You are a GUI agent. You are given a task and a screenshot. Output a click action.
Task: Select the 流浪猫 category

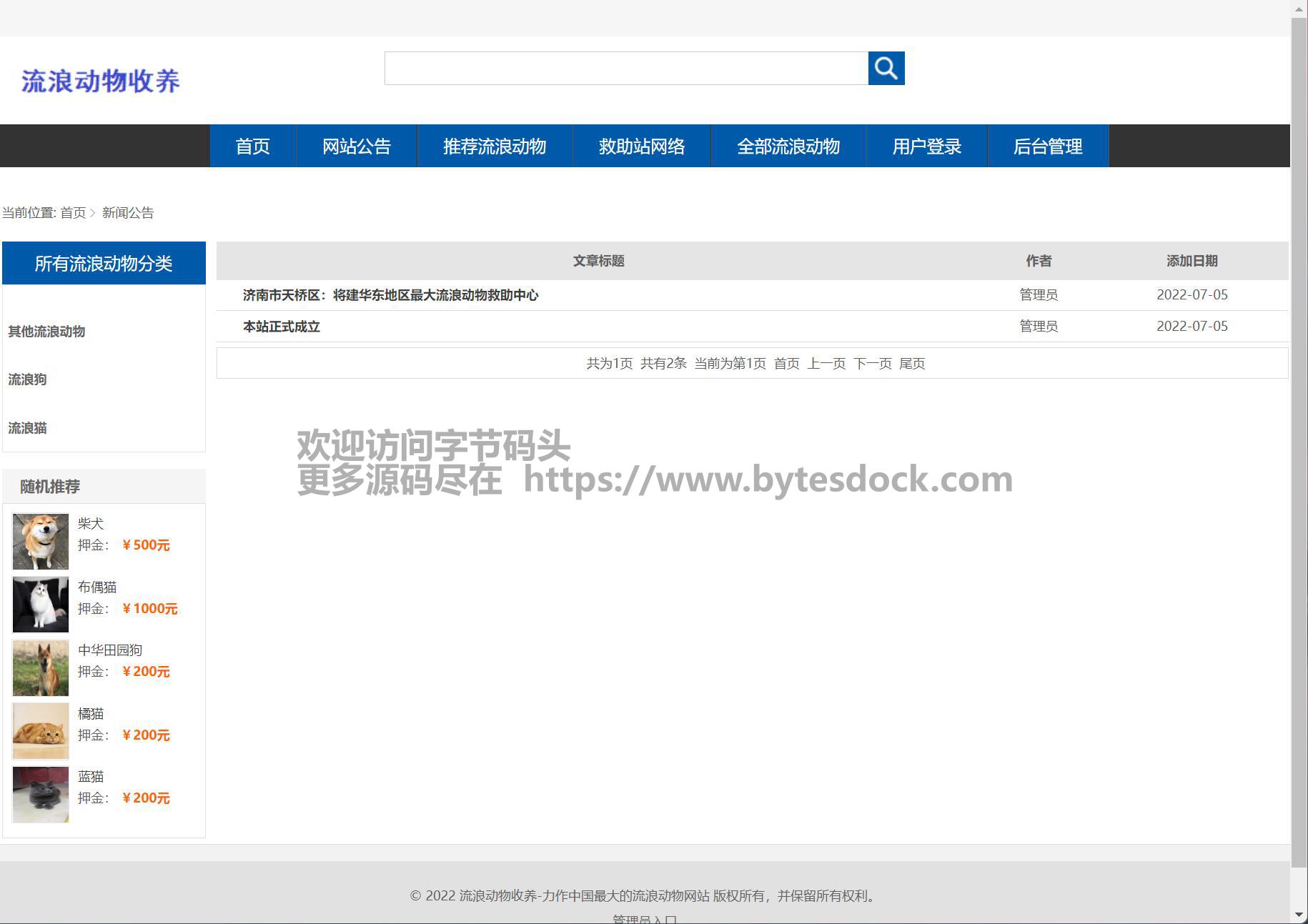(27, 428)
